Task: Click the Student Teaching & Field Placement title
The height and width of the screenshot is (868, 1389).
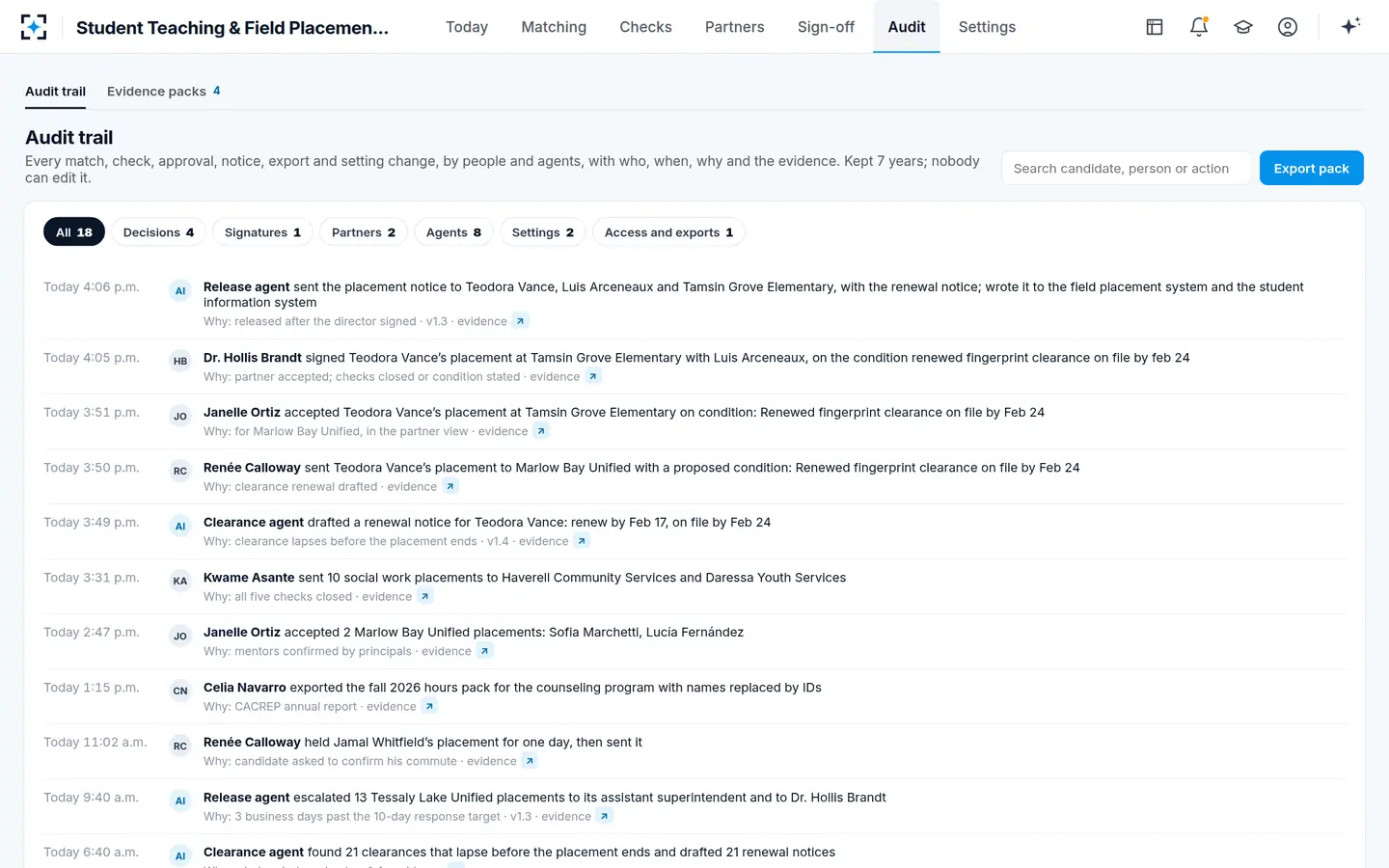Action: pyautogui.click(x=232, y=28)
